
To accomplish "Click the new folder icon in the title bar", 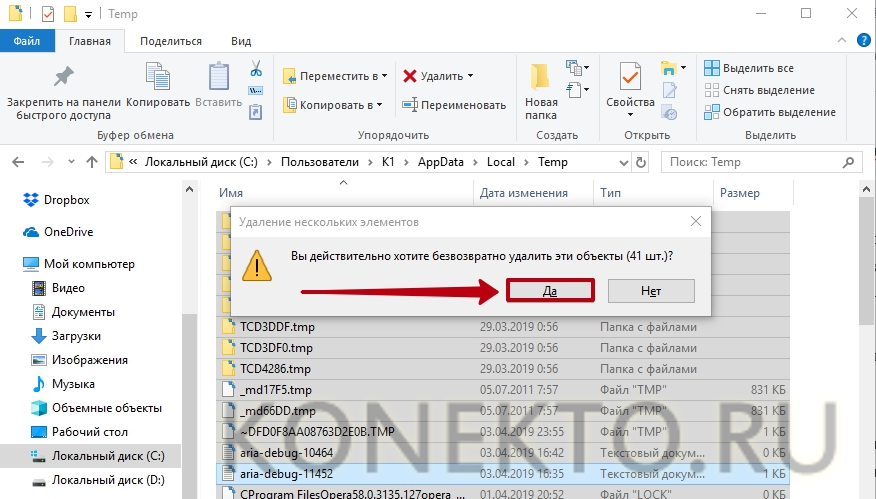I will click(x=70, y=13).
